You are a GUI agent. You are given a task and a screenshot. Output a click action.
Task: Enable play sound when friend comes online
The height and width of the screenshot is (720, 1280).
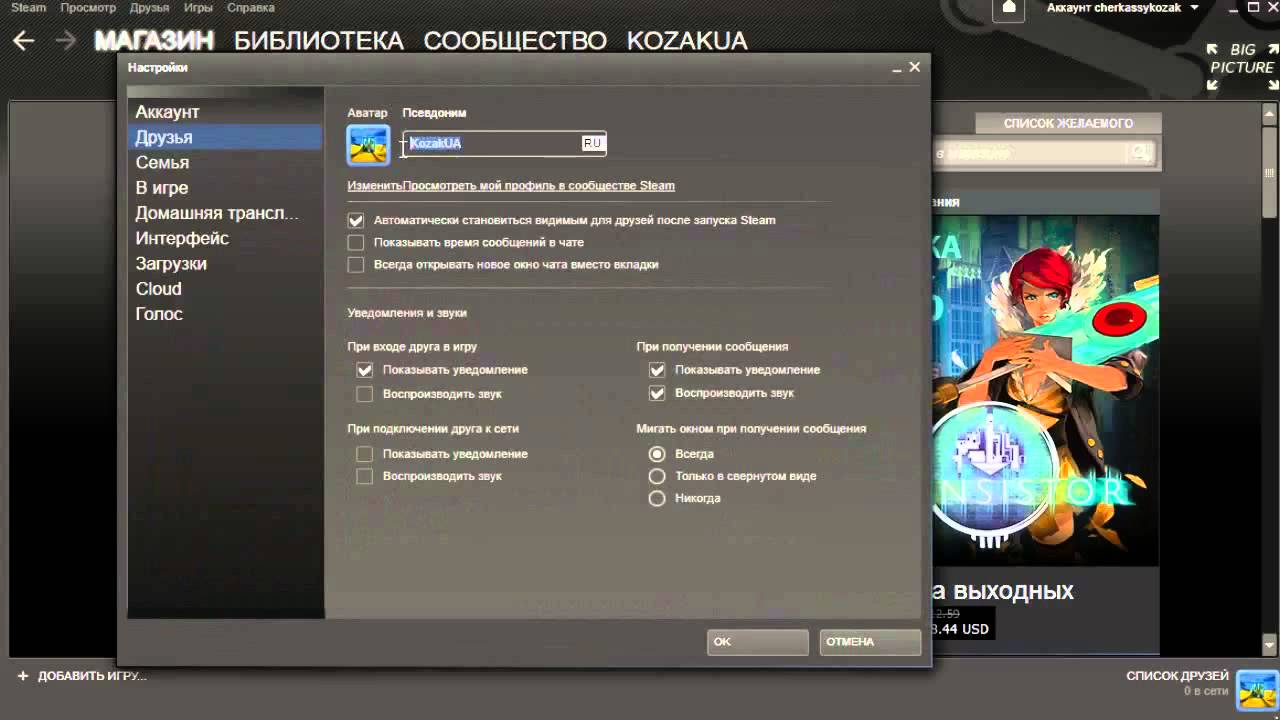tap(365, 476)
